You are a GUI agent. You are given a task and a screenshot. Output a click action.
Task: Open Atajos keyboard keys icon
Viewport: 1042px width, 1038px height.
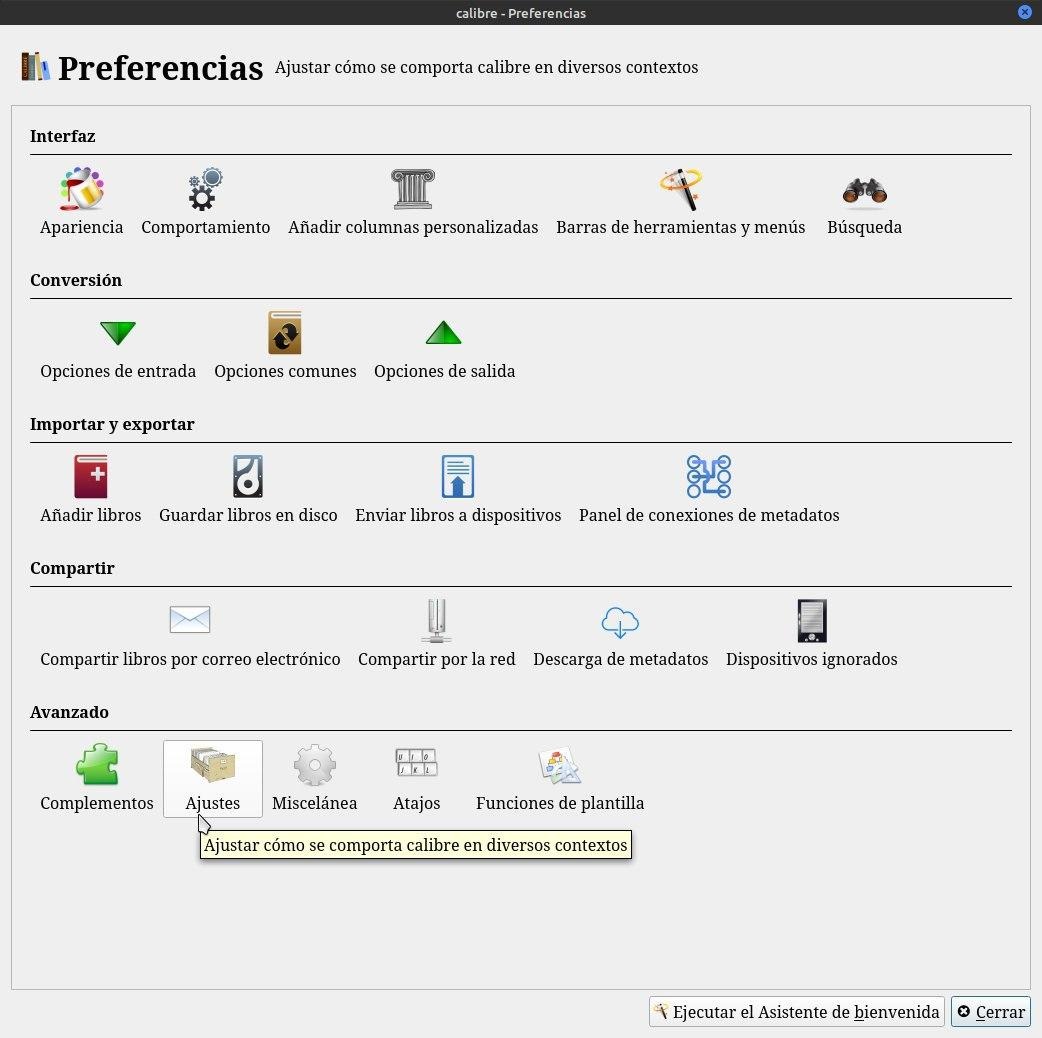point(417,762)
